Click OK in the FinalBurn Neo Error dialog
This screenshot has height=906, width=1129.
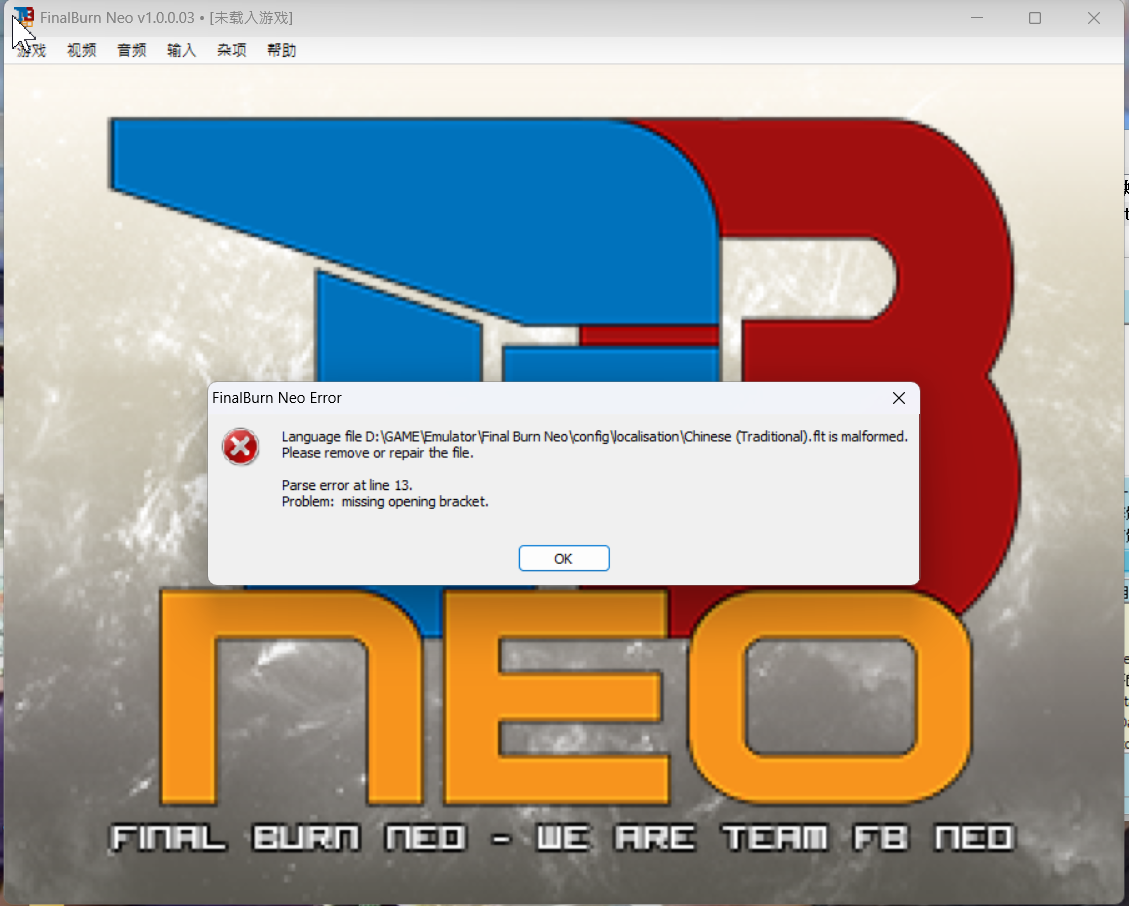click(x=564, y=558)
